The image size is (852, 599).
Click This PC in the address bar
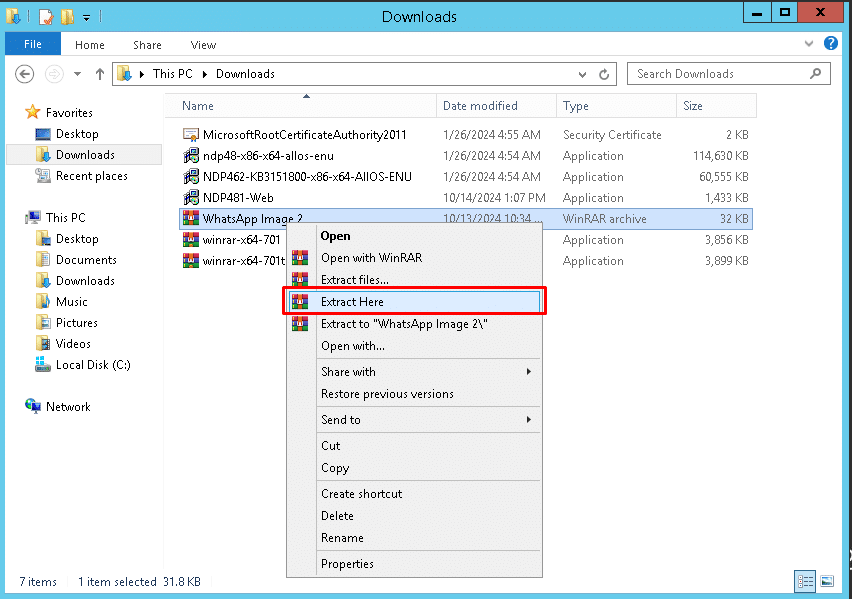coord(173,74)
